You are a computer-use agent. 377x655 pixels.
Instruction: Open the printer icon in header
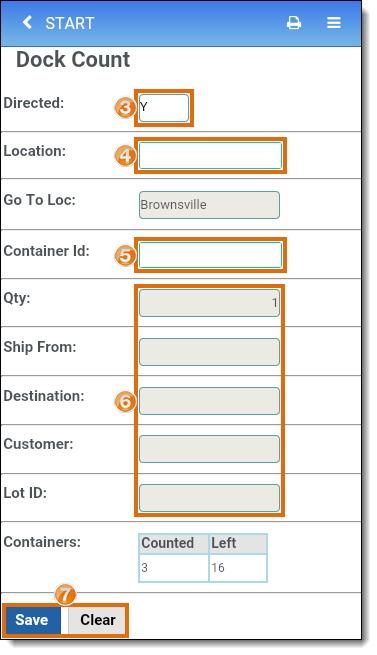(x=294, y=23)
